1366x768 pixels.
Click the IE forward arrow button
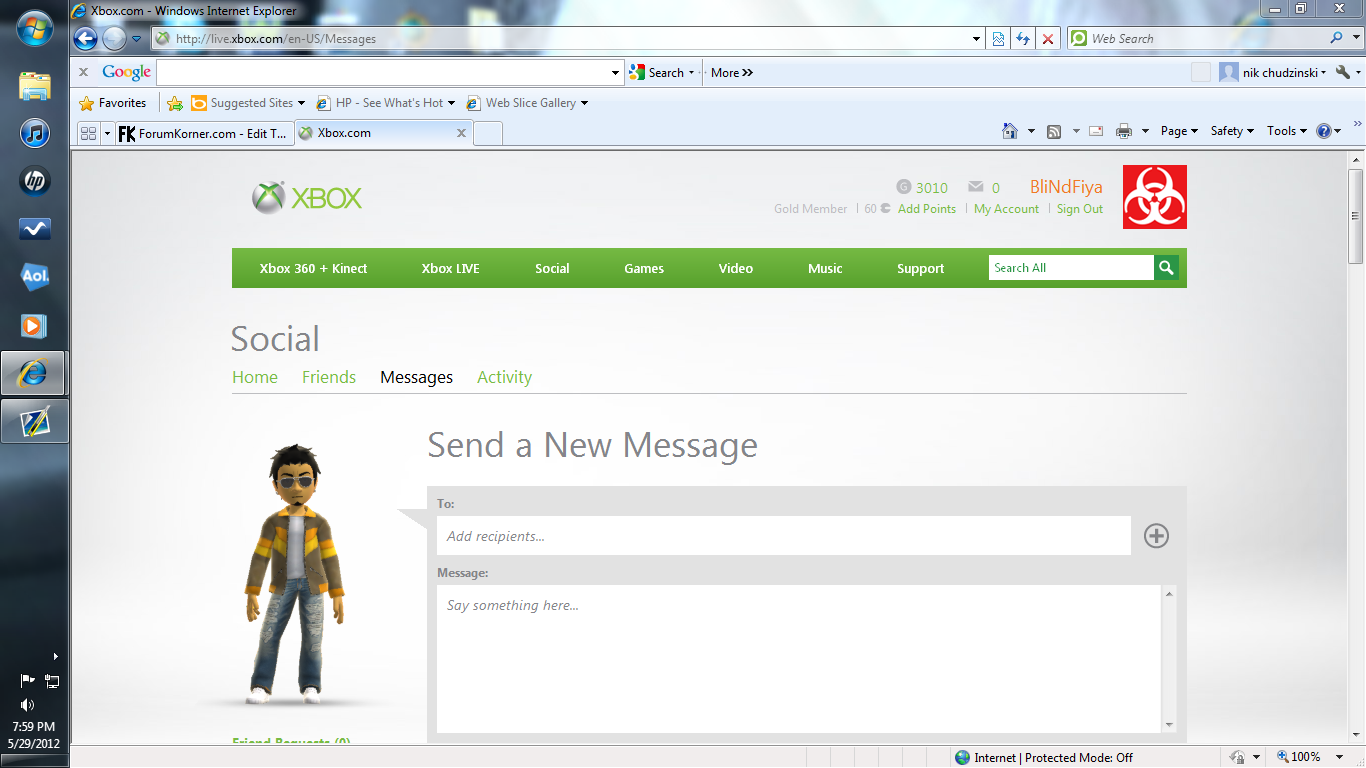[114, 39]
